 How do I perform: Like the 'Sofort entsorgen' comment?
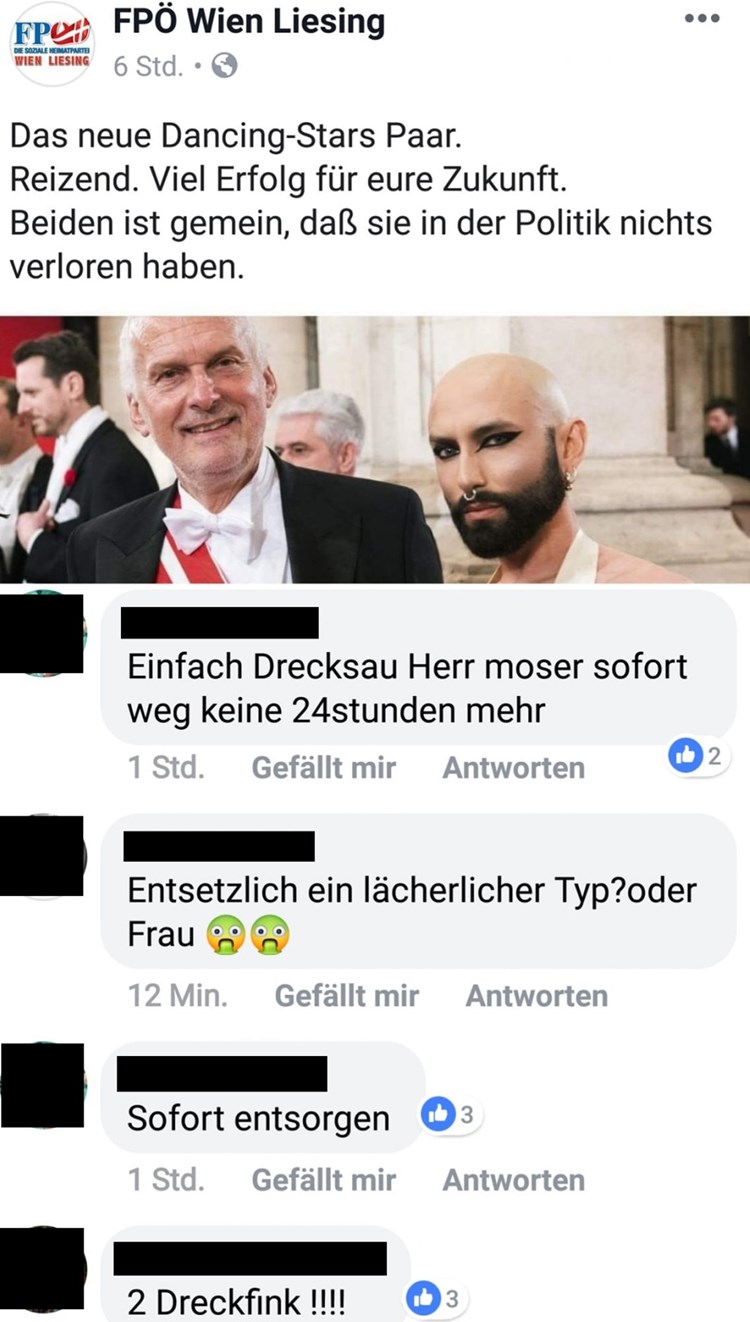click(x=323, y=1180)
